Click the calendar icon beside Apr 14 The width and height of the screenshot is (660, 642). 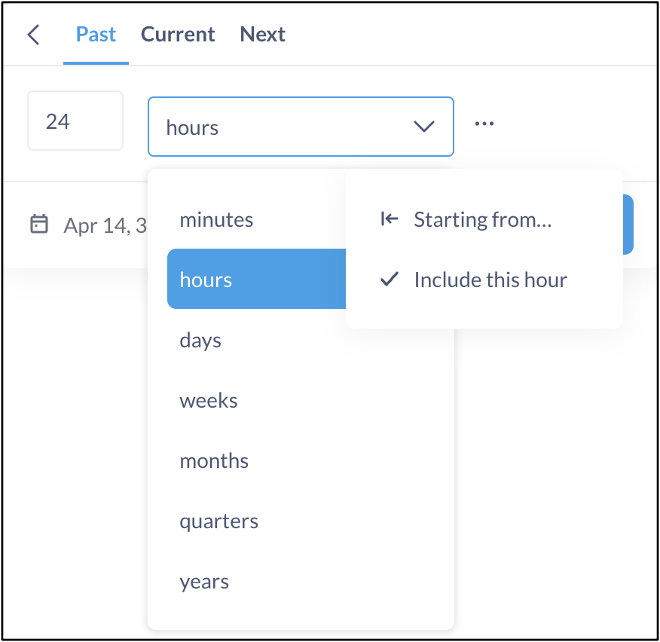39,224
